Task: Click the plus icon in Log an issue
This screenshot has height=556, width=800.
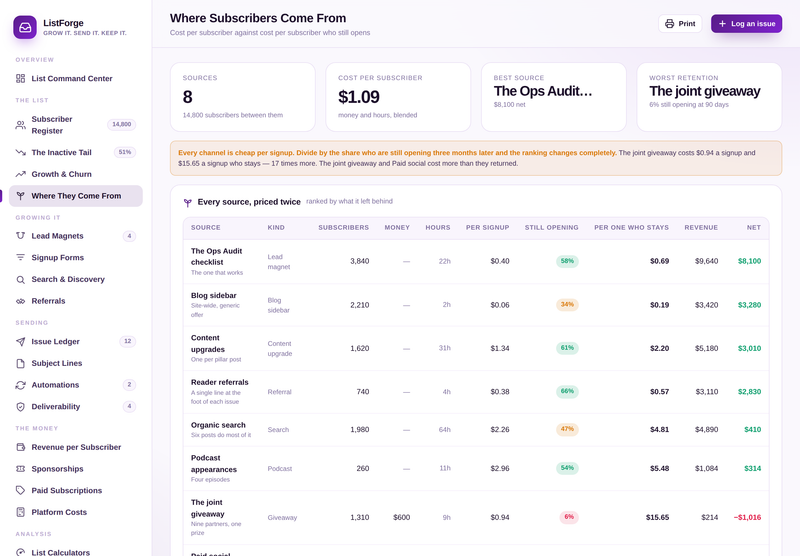Action: [722, 23]
